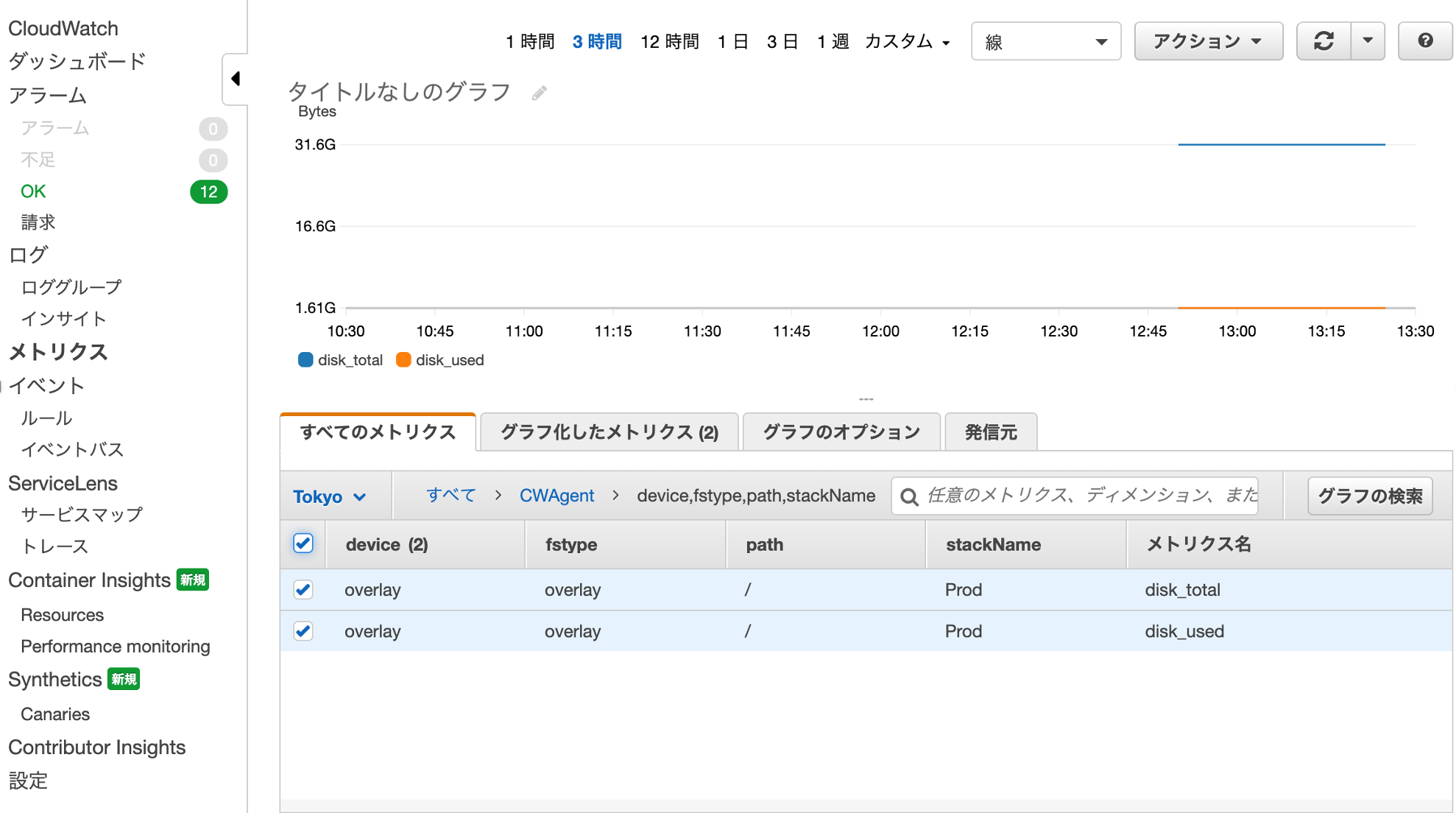1456x813 pixels.
Task: Open the 線 graph type dropdown
Action: click(1045, 42)
